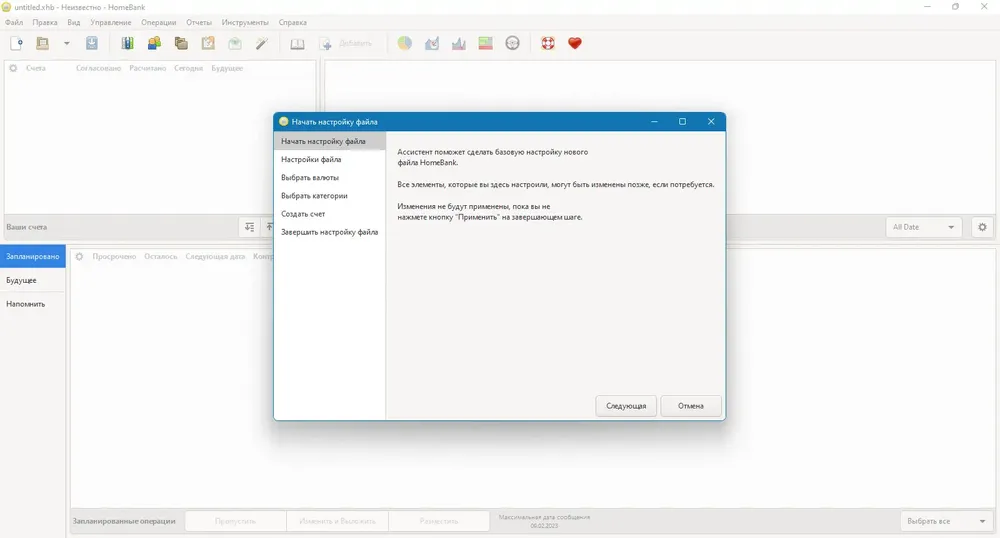Open the Операции menu
Viewport: 1000px width, 538px height.
(x=158, y=22)
